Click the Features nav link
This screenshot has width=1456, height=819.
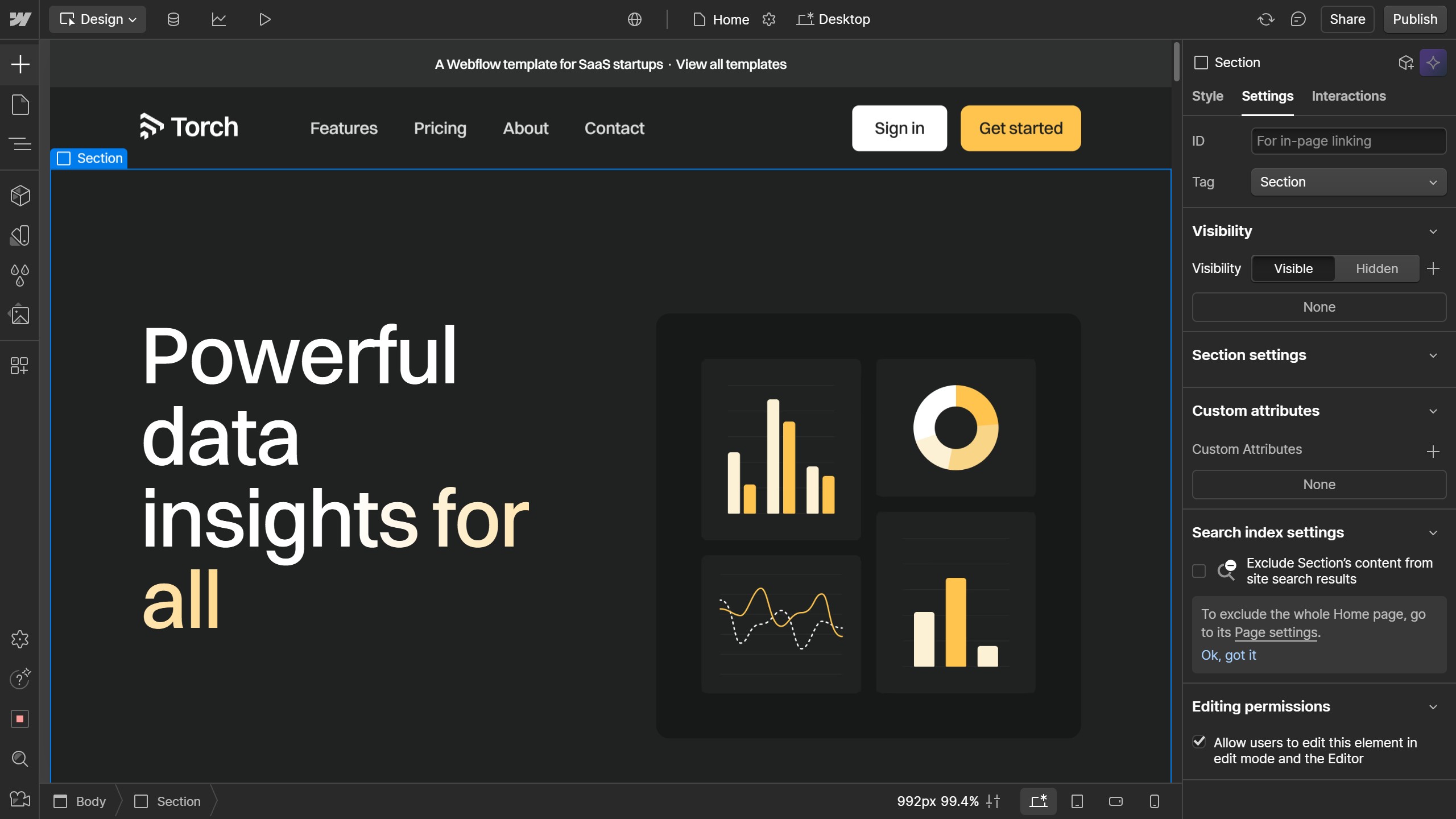(344, 129)
